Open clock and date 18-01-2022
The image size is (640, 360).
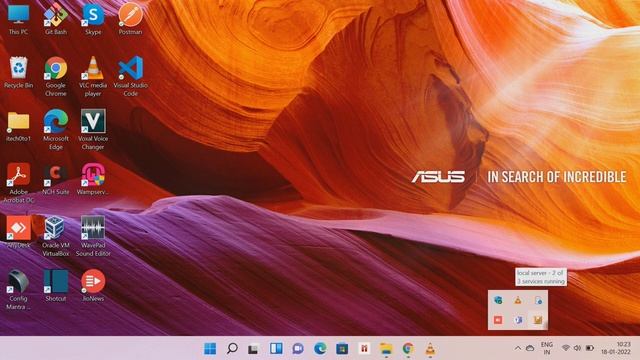pos(616,348)
